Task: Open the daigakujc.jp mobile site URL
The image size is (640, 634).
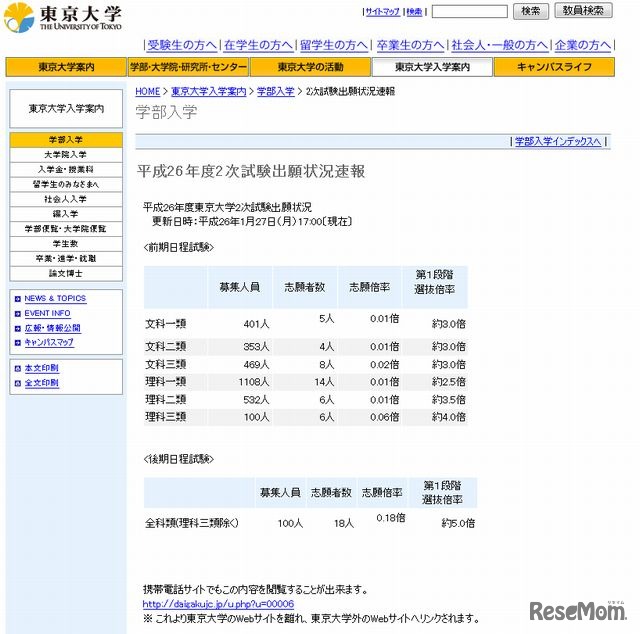Action: click(218, 604)
